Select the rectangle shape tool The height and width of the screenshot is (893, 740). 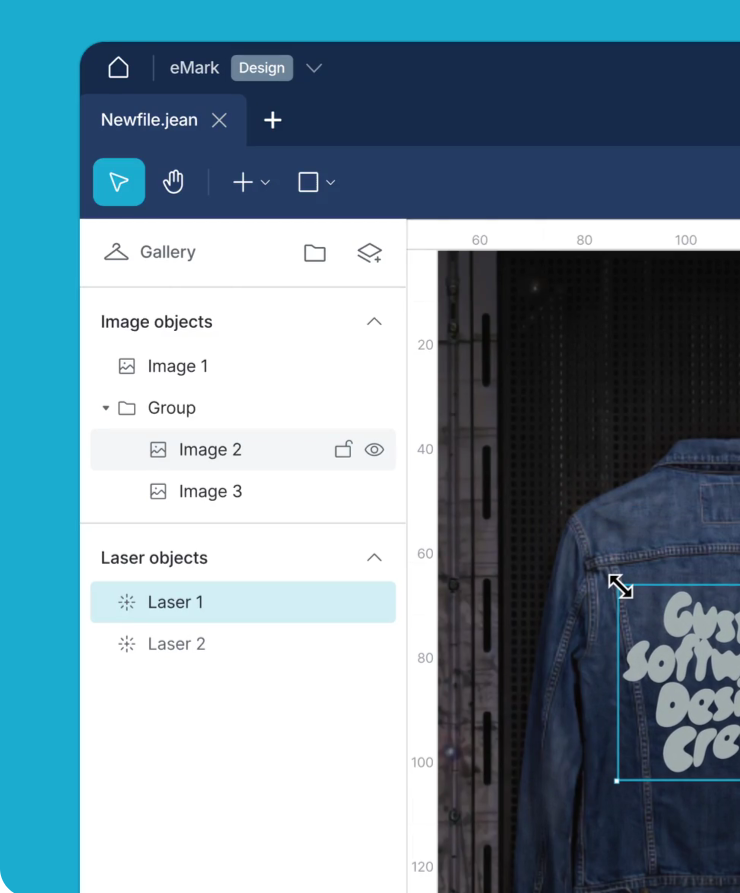pos(308,182)
